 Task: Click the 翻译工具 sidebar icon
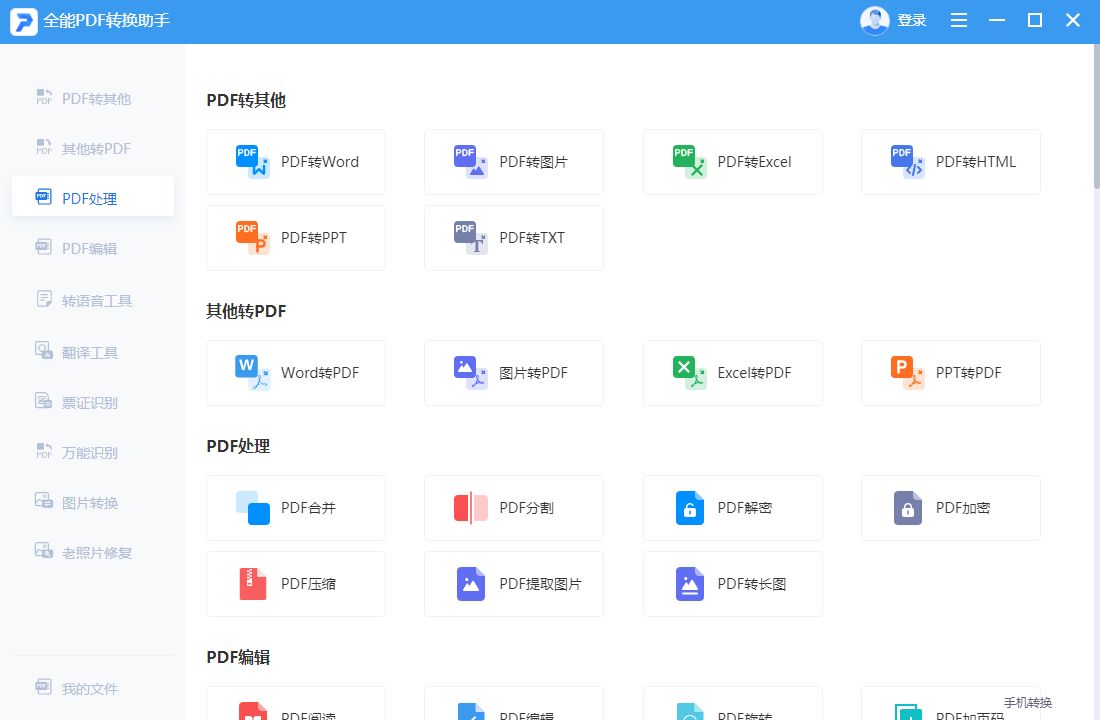pos(43,350)
